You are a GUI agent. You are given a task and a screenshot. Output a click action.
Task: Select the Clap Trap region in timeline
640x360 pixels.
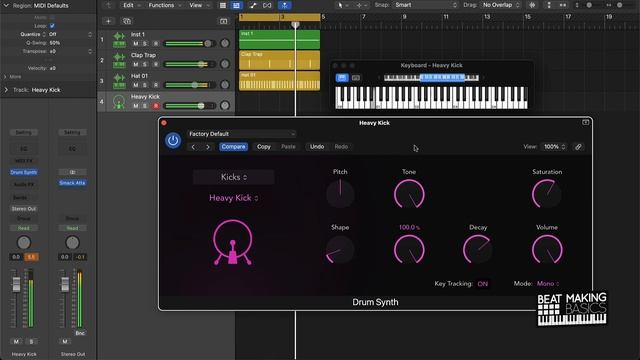[280, 60]
